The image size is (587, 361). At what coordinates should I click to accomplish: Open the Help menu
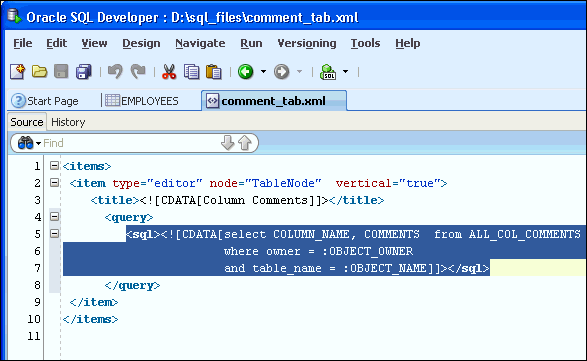point(408,43)
